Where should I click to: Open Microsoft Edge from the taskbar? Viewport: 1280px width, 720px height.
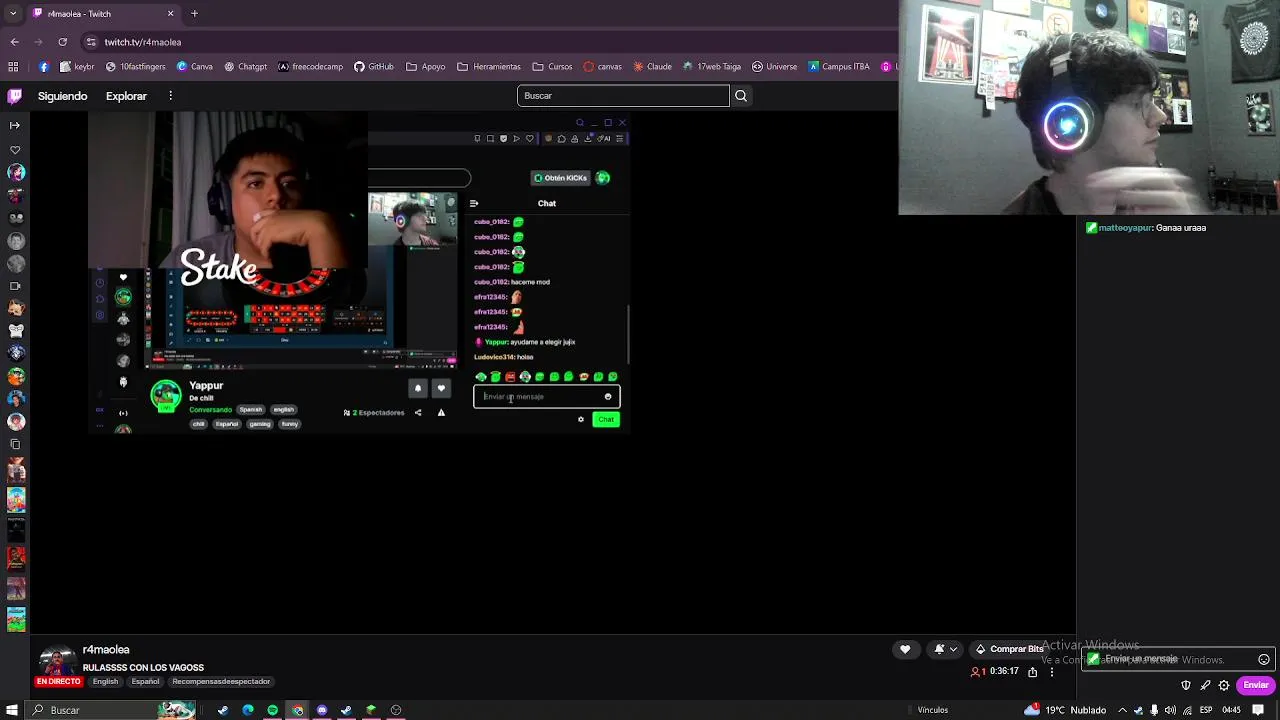[248, 710]
